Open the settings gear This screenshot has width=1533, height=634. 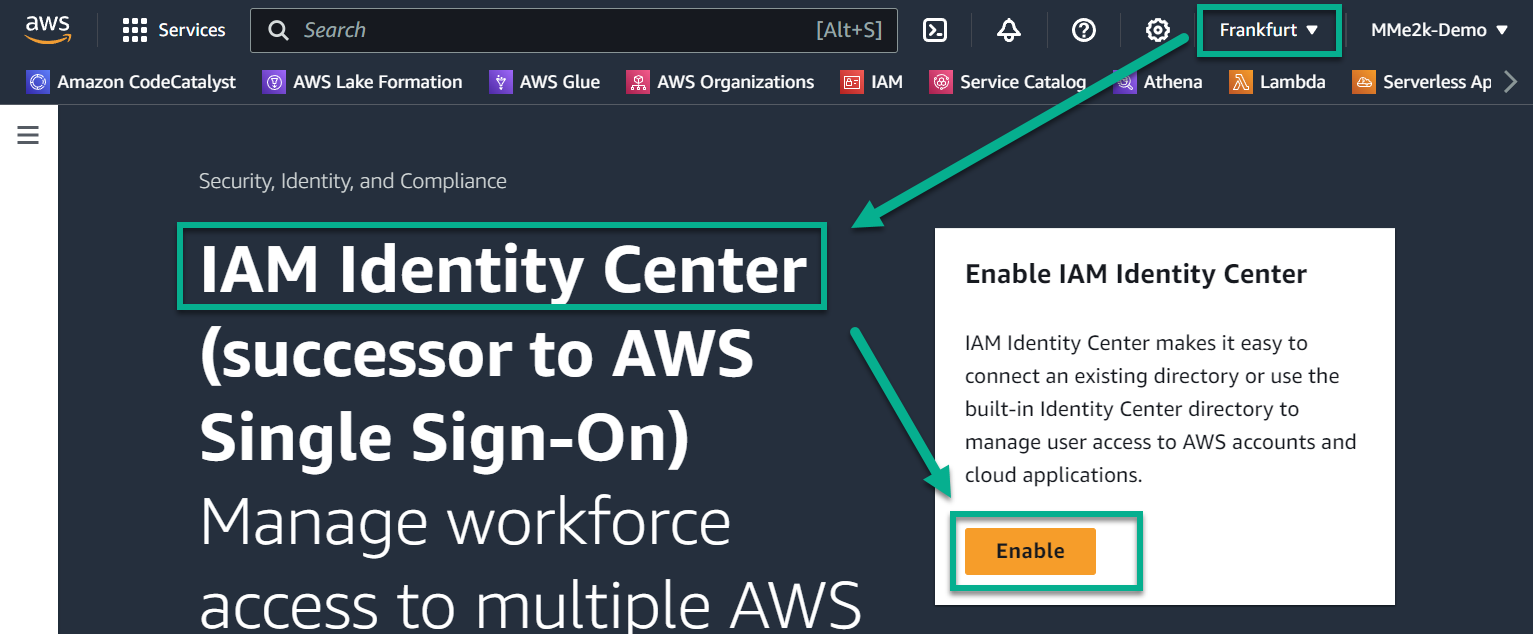[x=1157, y=30]
